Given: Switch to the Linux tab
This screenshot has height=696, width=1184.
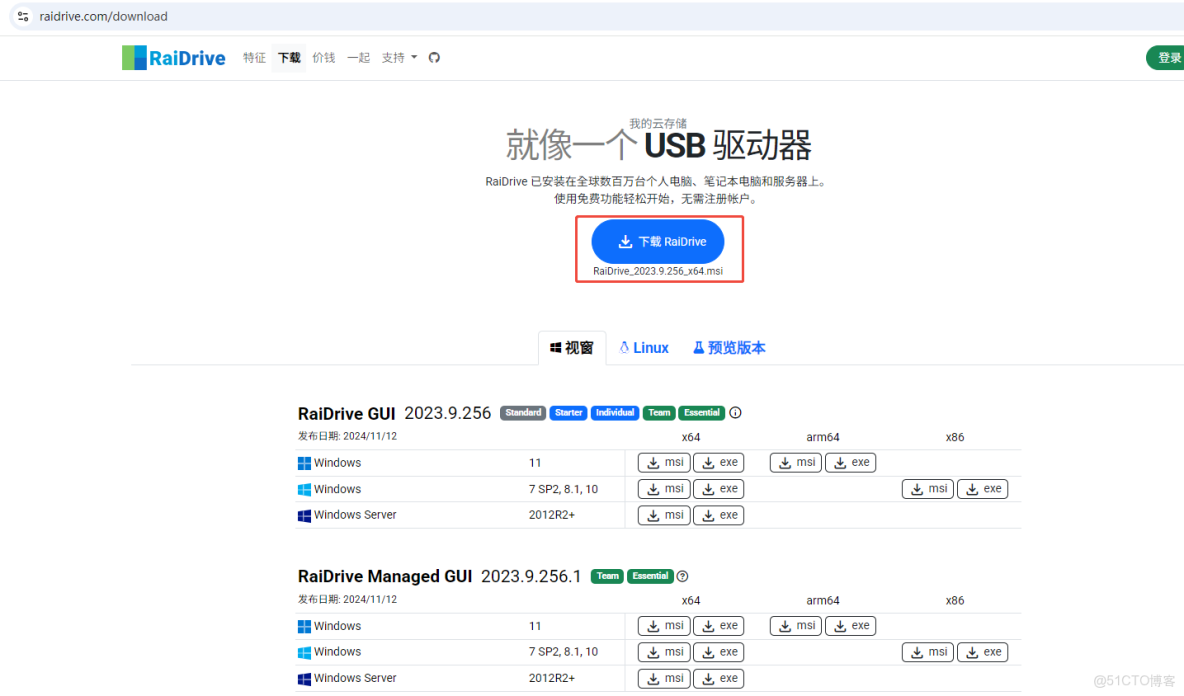Looking at the screenshot, I should pyautogui.click(x=643, y=347).
